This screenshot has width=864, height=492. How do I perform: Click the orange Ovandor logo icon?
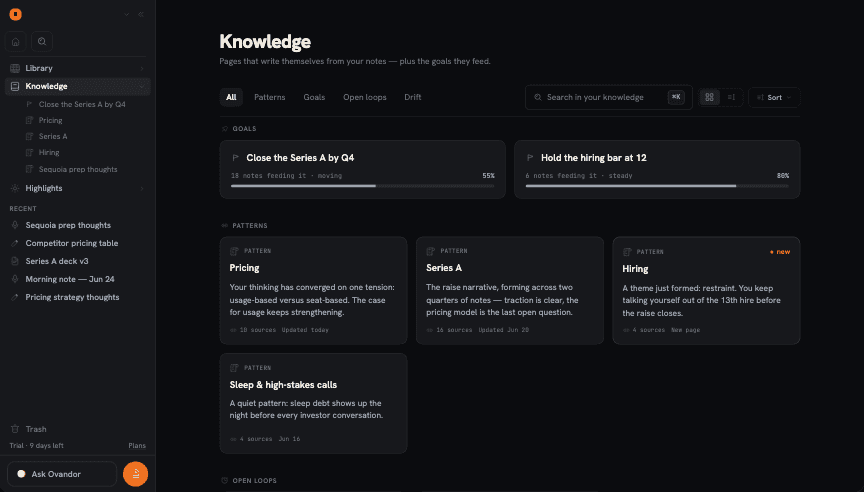pyautogui.click(x=15, y=14)
